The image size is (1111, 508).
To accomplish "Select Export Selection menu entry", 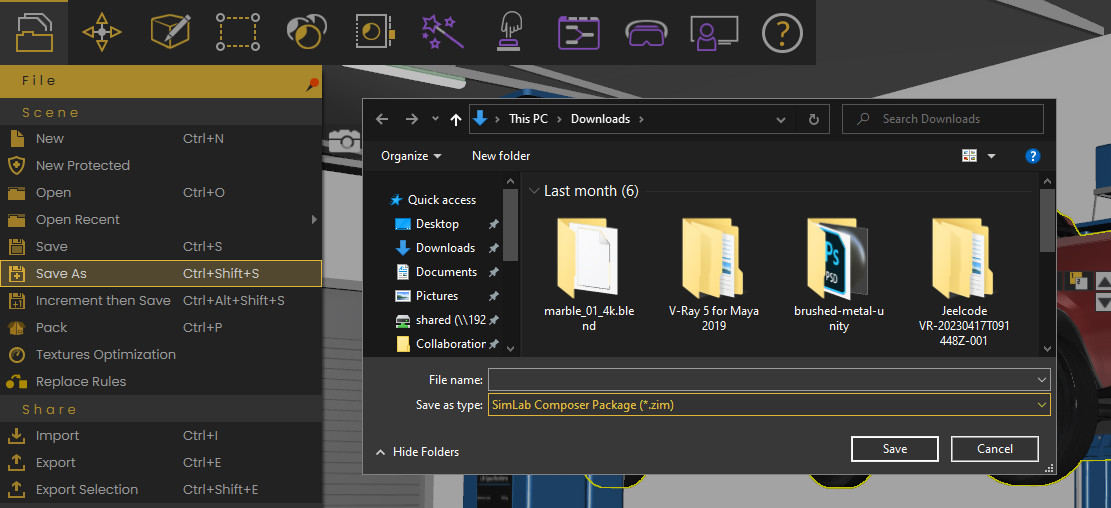I will point(161,490).
